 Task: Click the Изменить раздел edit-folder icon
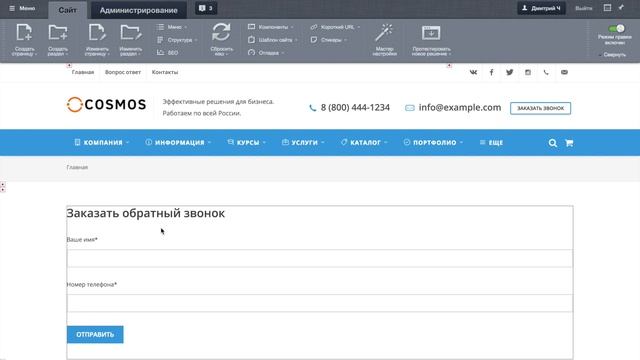click(131, 32)
